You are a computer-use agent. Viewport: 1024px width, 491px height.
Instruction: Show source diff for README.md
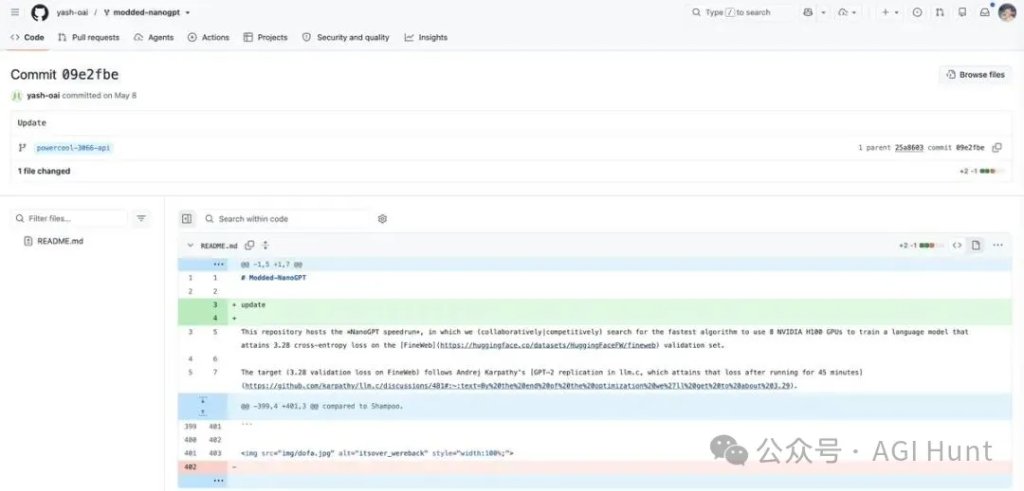[957, 246]
